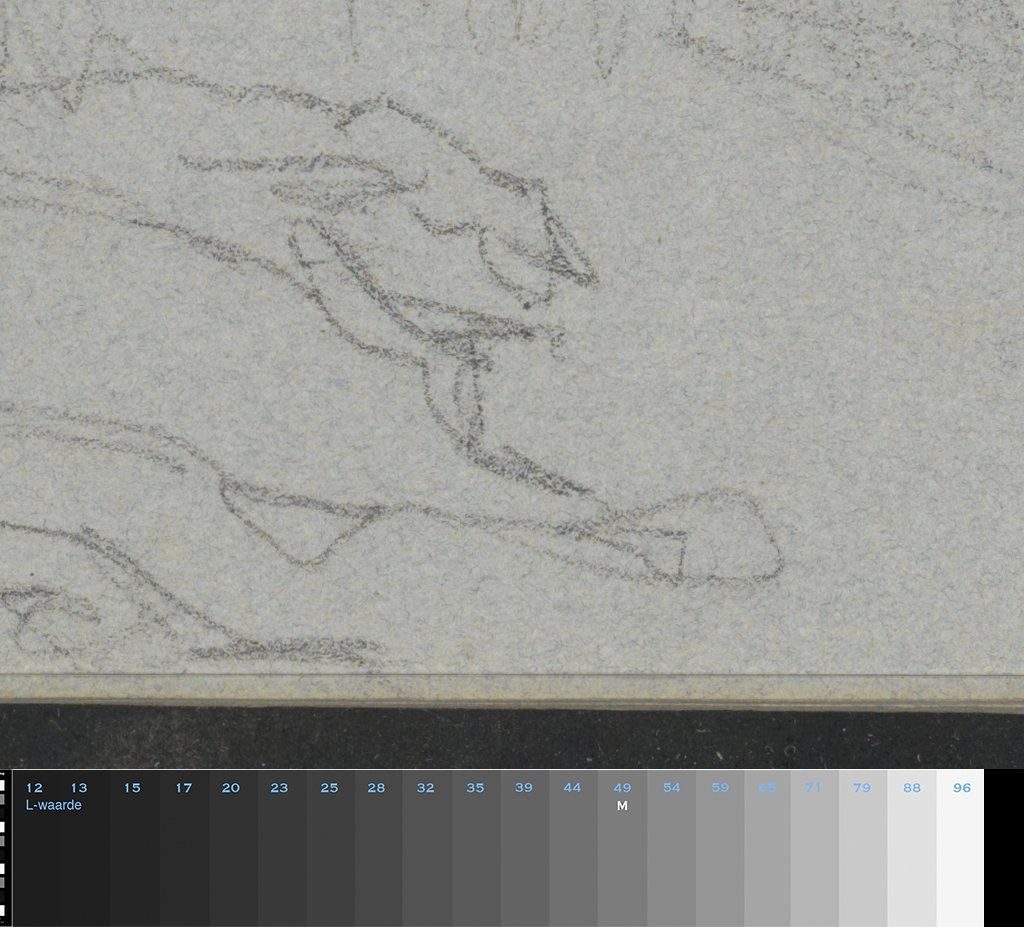The width and height of the screenshot is (1024, 927).
Task: Select the dark swatch labeled 15
Action: [x=134, y=850]
